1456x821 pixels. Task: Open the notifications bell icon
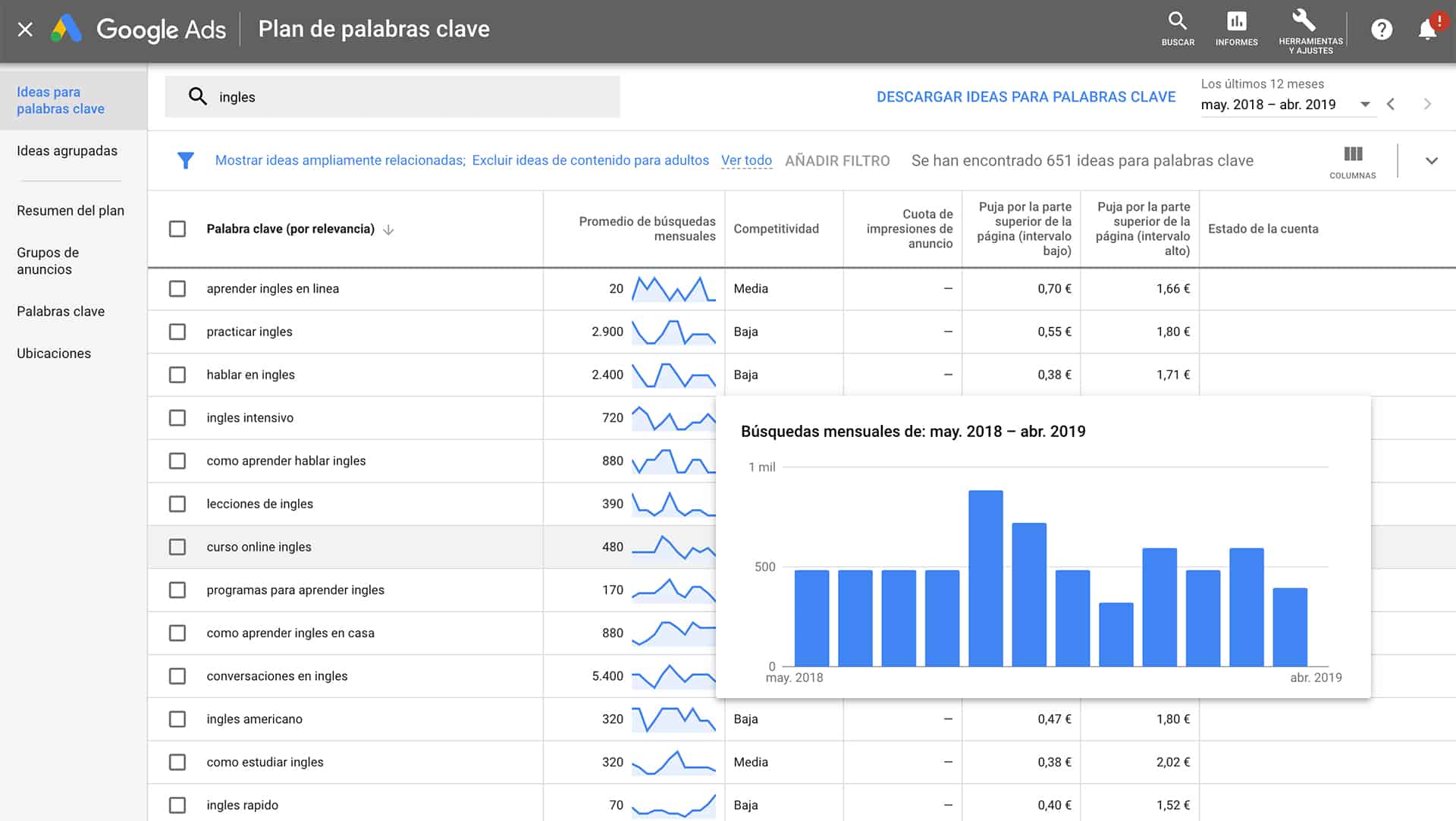1427,30
